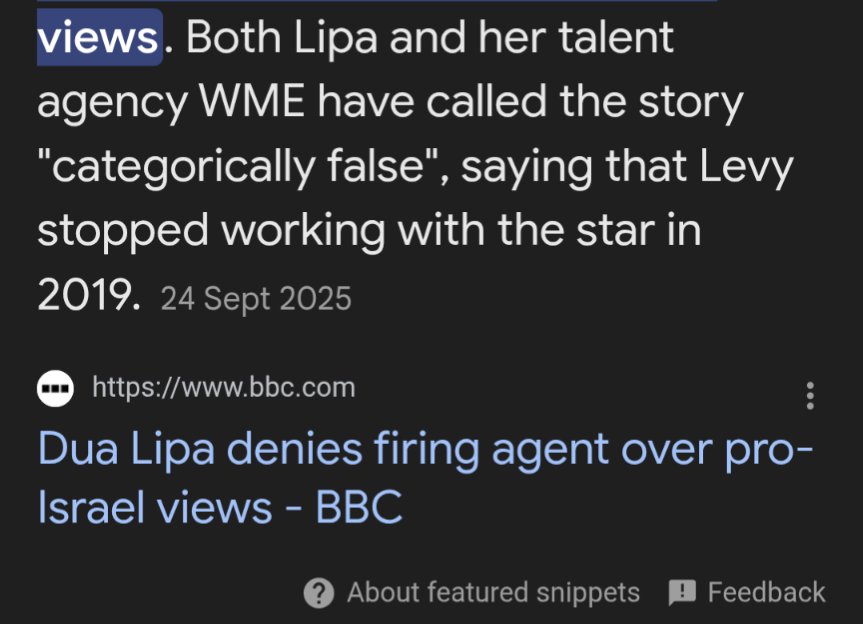Click the word talent in the snippet
This screenshot has width=863, height=624.
(616, 37)
